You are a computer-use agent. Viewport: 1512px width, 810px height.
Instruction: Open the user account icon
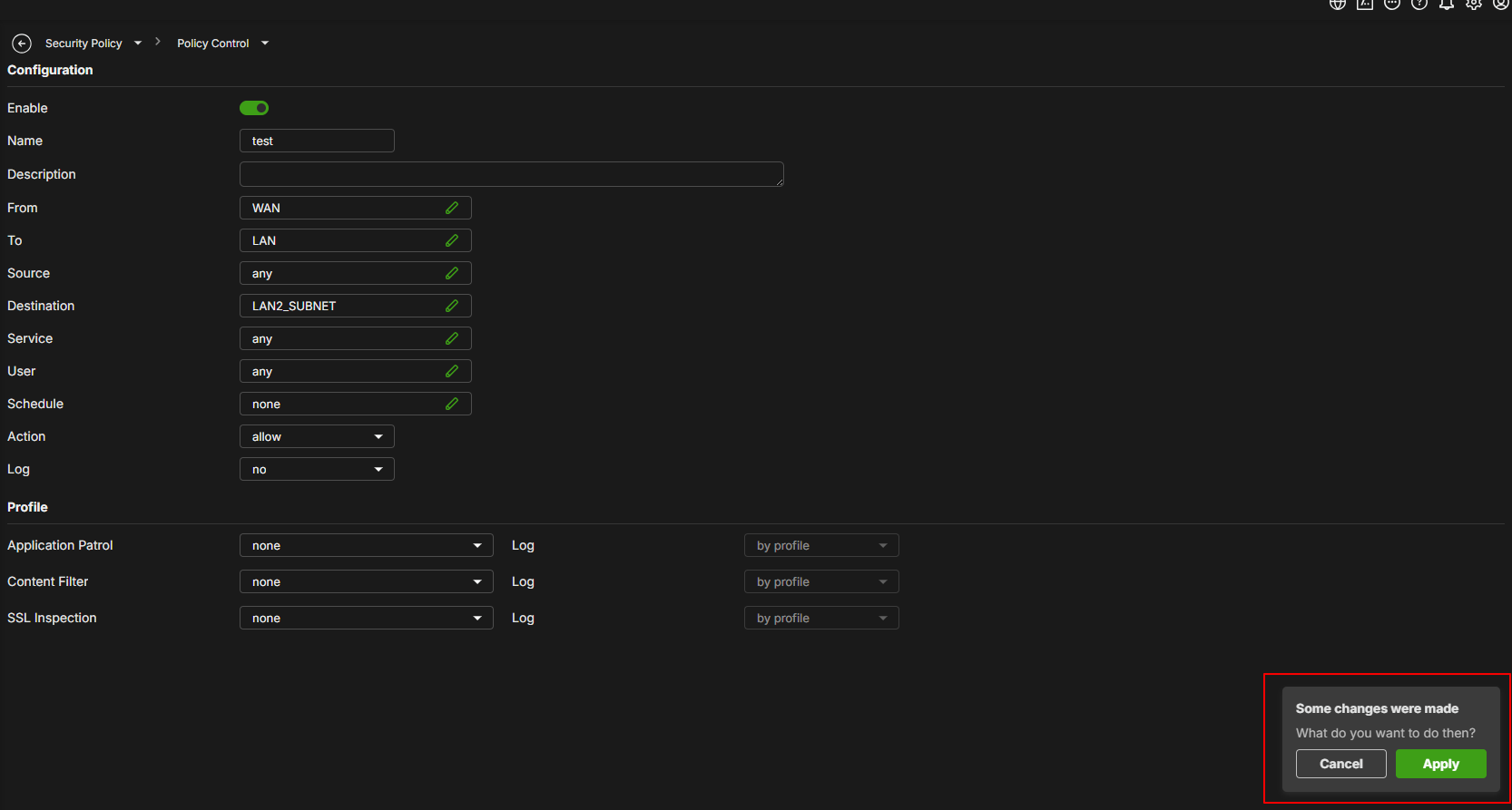[x=1501, y=4]
